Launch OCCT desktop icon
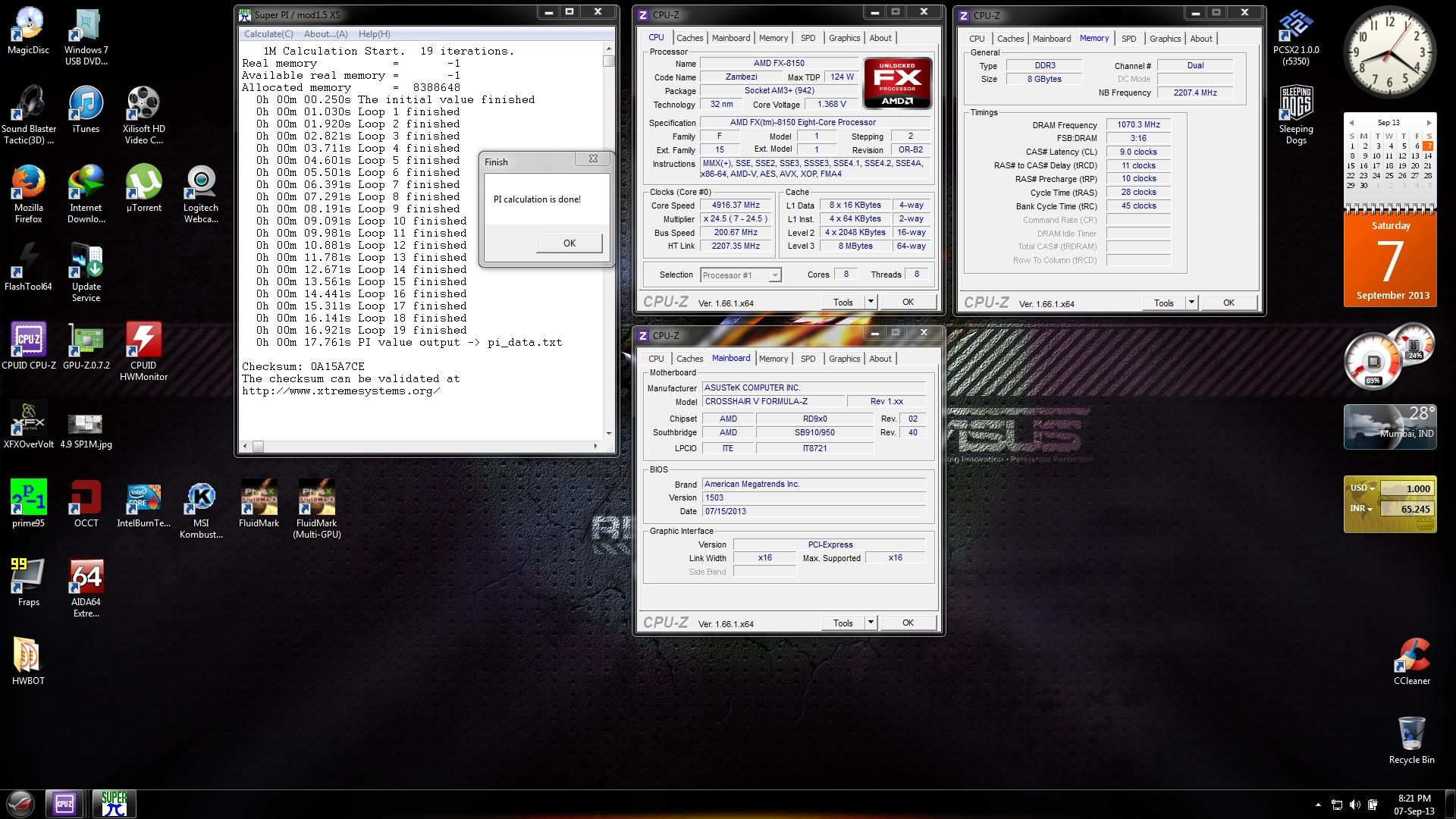Screen dimensions: 1456x819 pyautogui.click(x=86, y=504)
